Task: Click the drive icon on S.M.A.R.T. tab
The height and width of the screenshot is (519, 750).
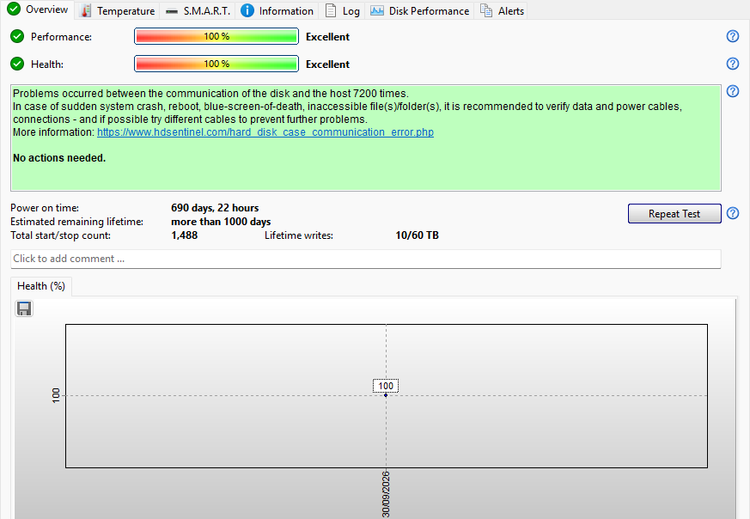Action: pyautogui.click(x=172, y=12)
